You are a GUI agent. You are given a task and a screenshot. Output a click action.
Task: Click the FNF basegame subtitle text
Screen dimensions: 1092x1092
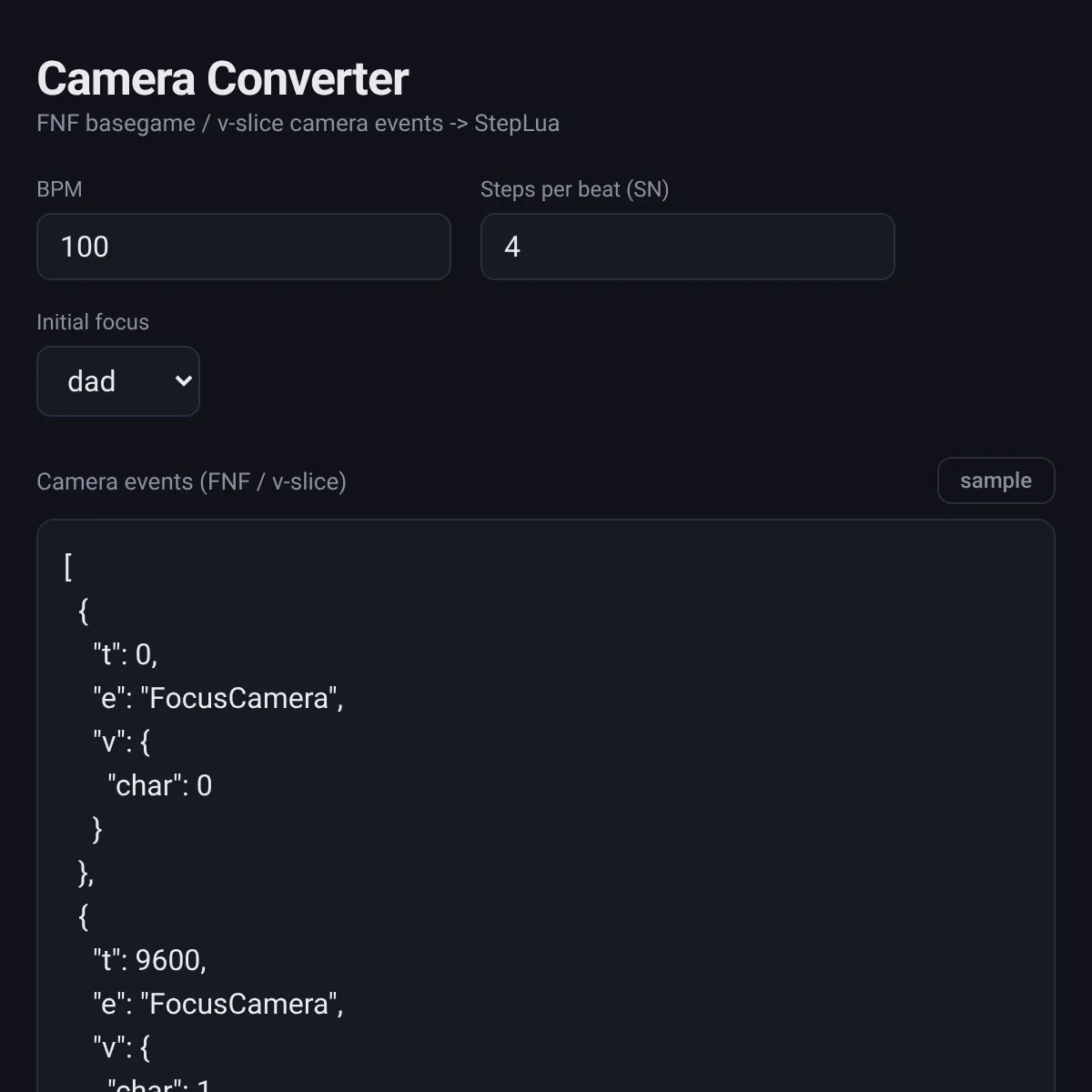[298, 123]
